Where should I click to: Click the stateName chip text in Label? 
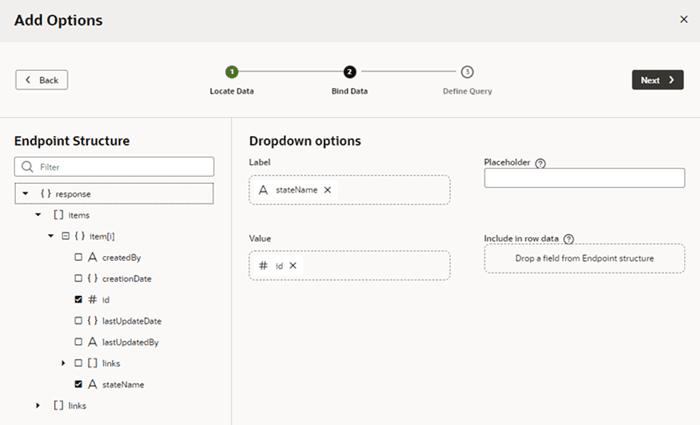tap(296, 190)
